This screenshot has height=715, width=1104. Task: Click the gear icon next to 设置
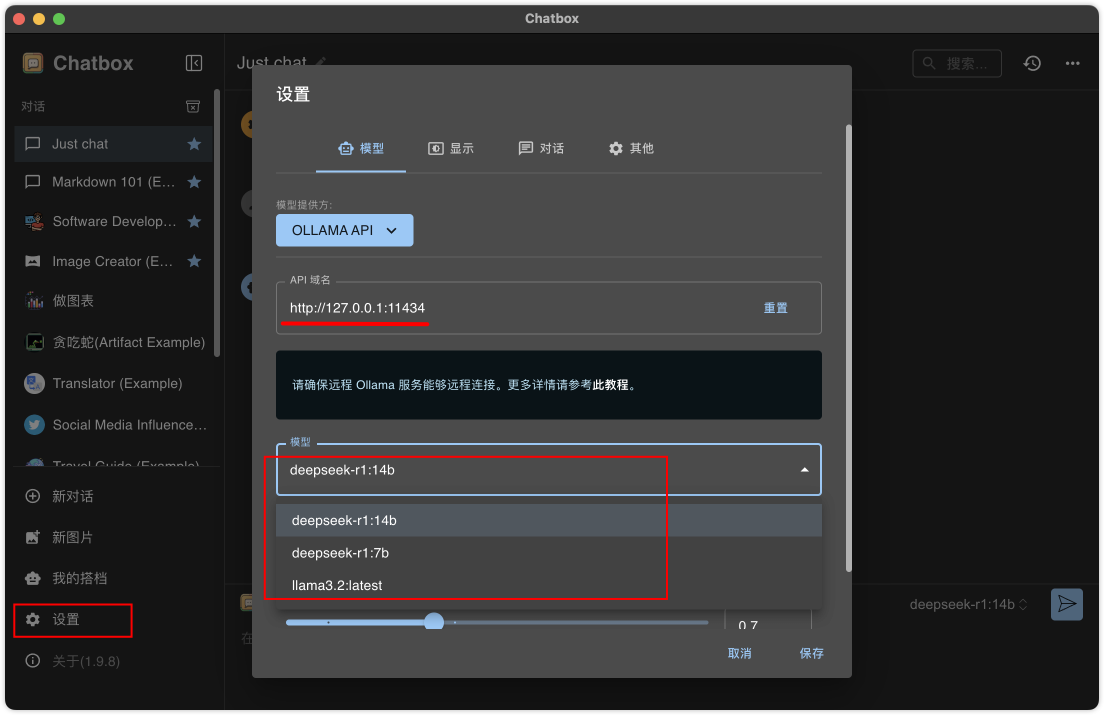(32, 619)
